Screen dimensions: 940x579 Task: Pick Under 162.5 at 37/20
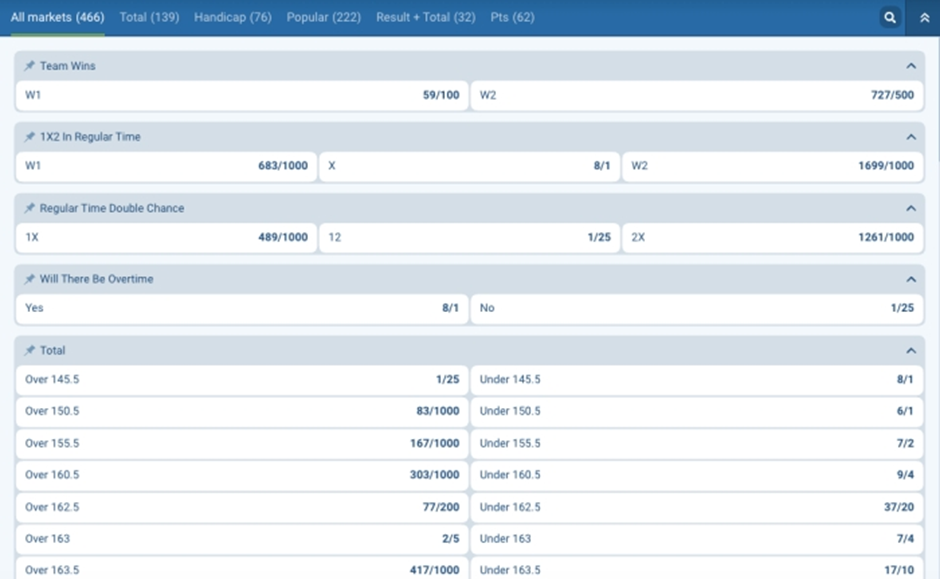[696, 507]
